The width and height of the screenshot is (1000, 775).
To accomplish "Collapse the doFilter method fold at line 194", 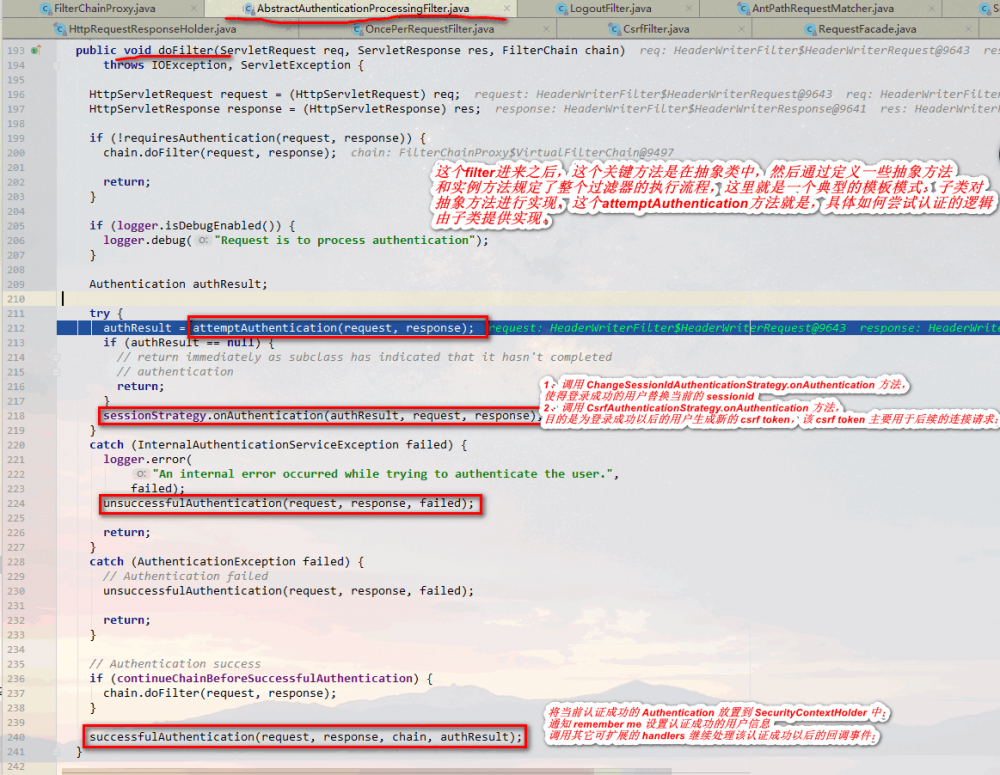I will [x=56, y=65].
